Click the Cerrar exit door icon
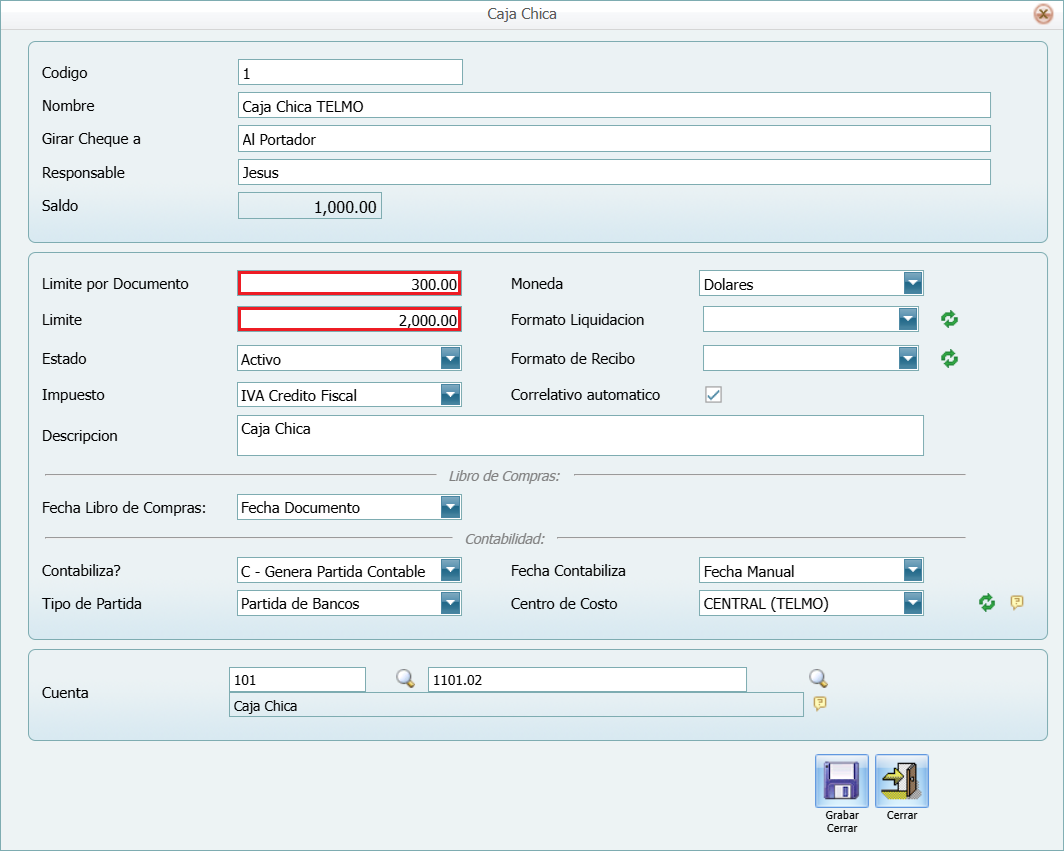 (x=901, y=781)
